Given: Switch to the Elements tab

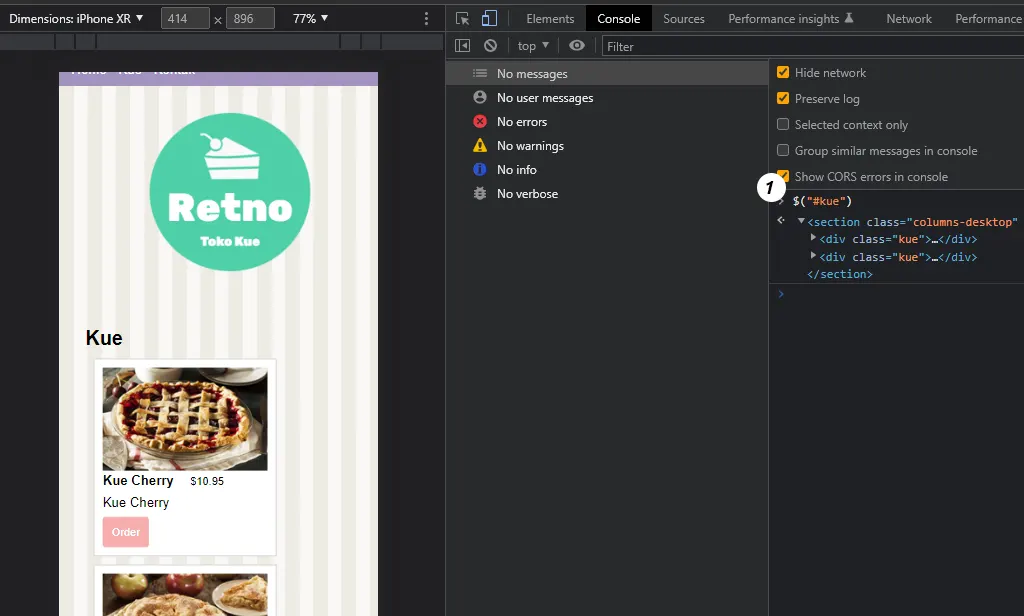Looking at the screenshot, I should coord(550,19).
